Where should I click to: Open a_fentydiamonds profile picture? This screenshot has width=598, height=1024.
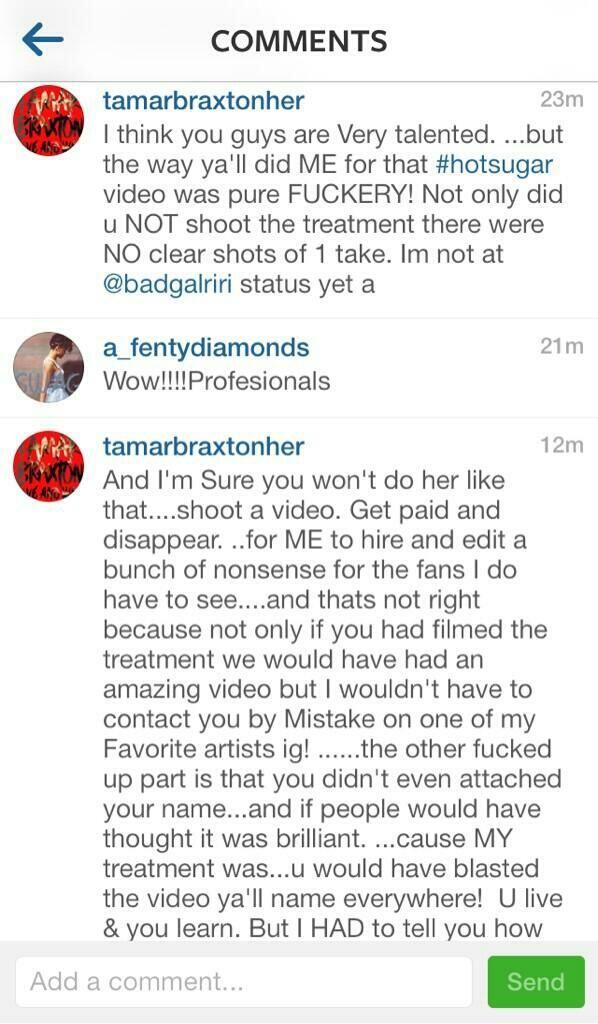(48, 367)
